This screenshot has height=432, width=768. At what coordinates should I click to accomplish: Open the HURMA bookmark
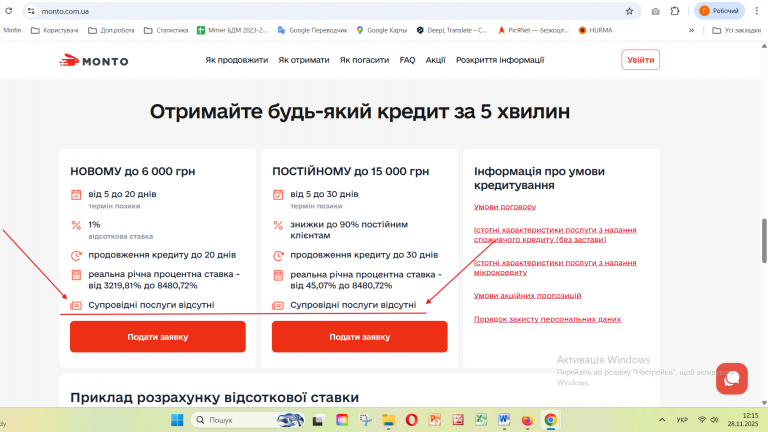coord(595,30)
